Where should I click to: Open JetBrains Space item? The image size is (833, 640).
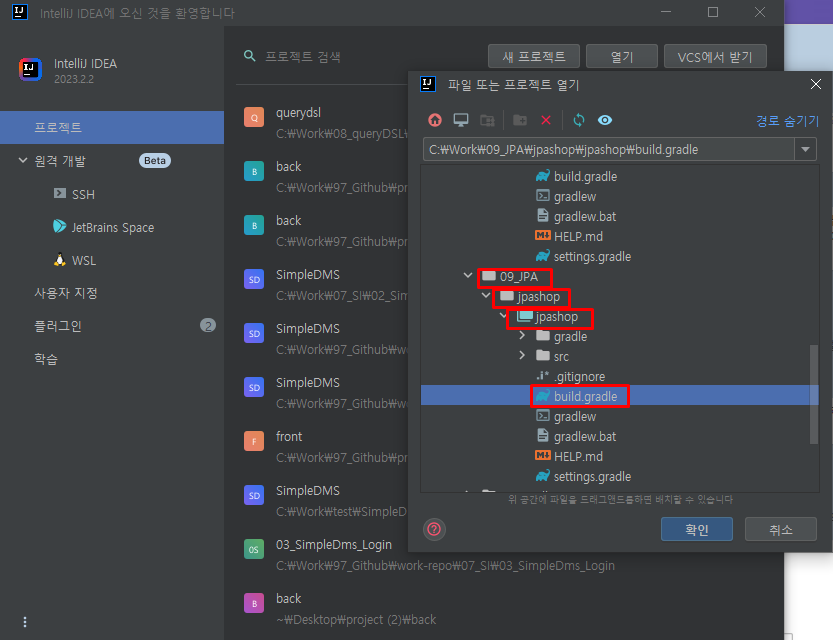[x=104, y=227]
